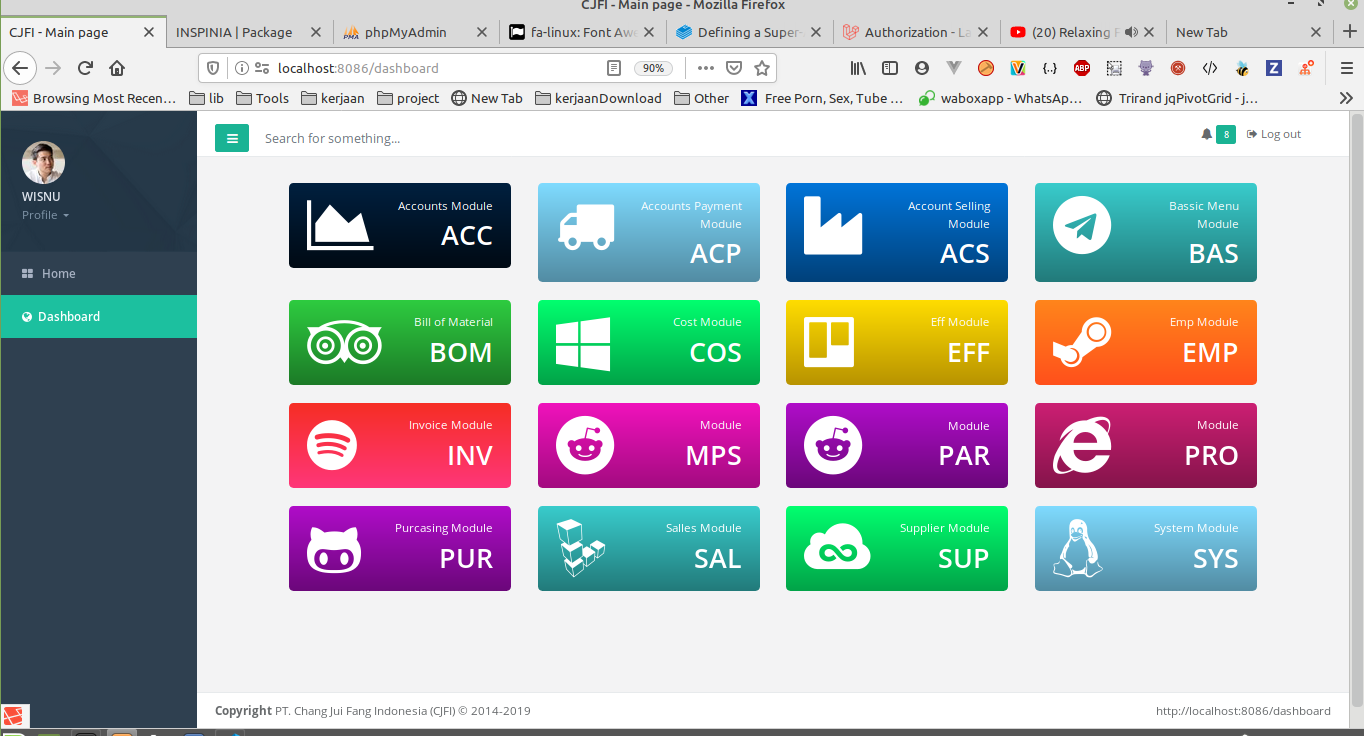The height and width of the screenshot is (736, 1364).
Task: Open notifications bell with badge 8
Action: (1218, 134)
